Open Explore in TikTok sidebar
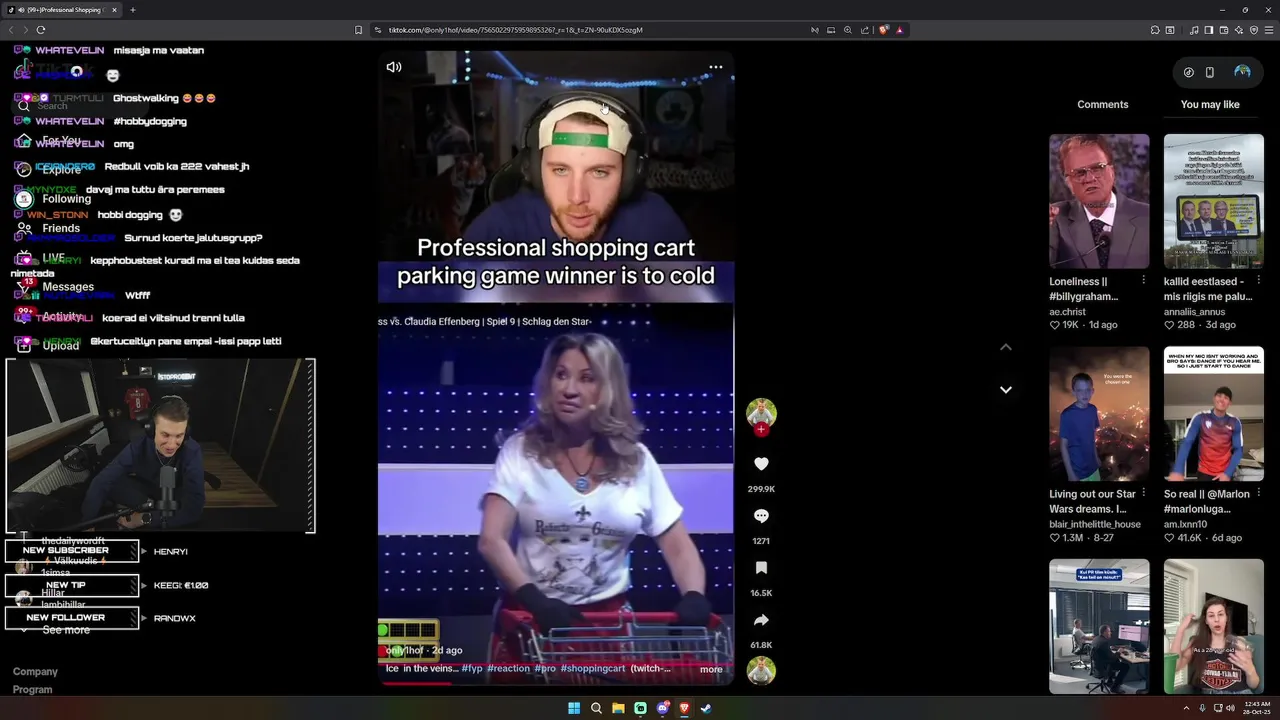The image size is (1280, 720). tap(61, 170)
